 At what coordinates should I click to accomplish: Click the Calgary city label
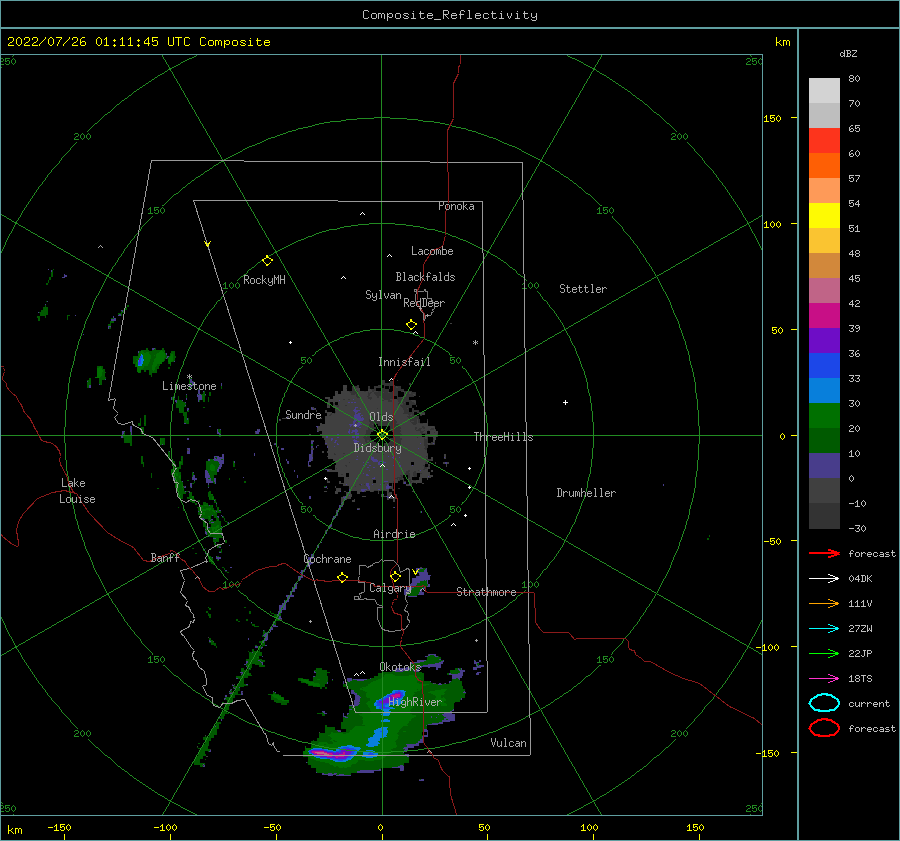(x=390, y=588)
